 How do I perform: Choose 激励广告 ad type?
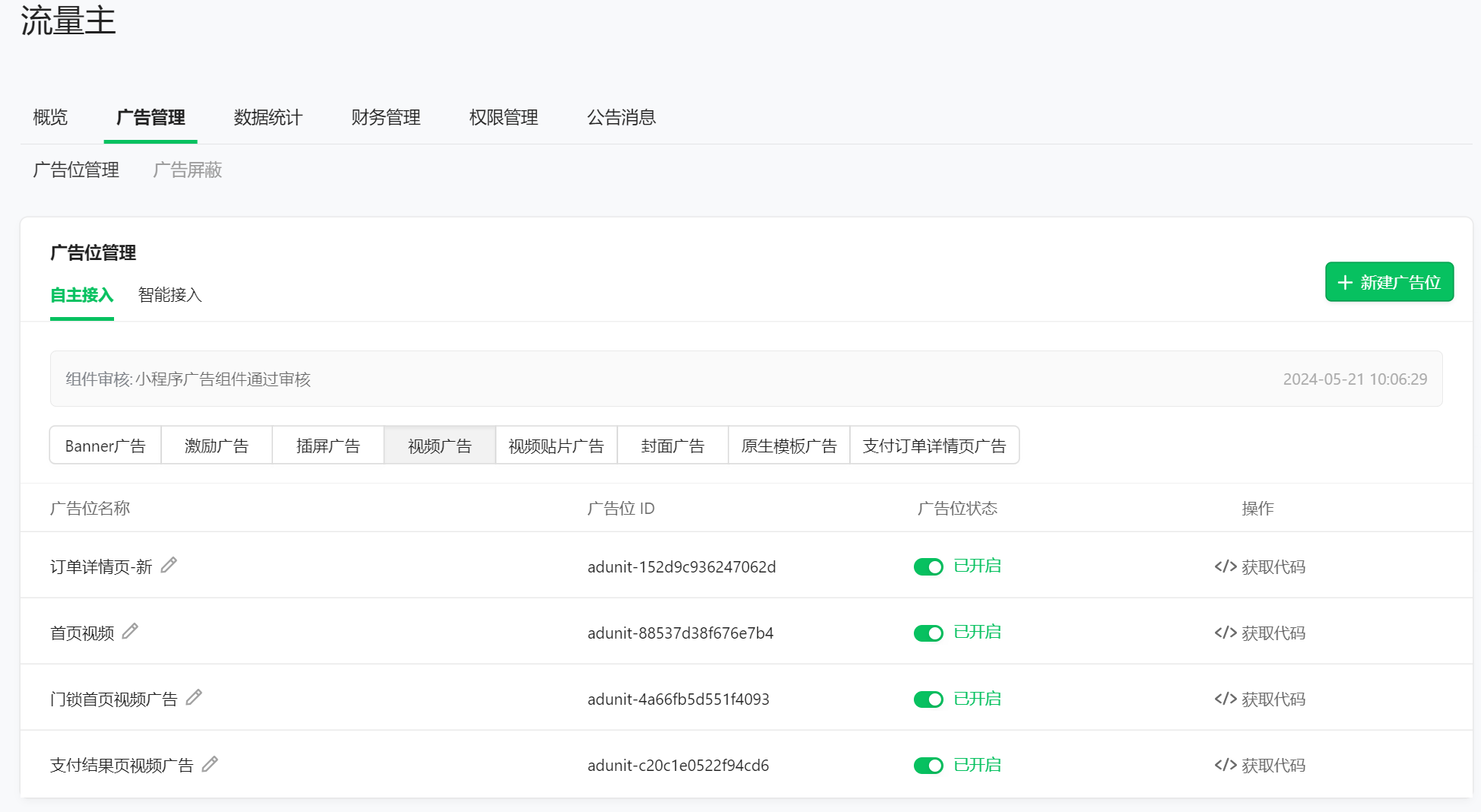(x=217, y=446)
